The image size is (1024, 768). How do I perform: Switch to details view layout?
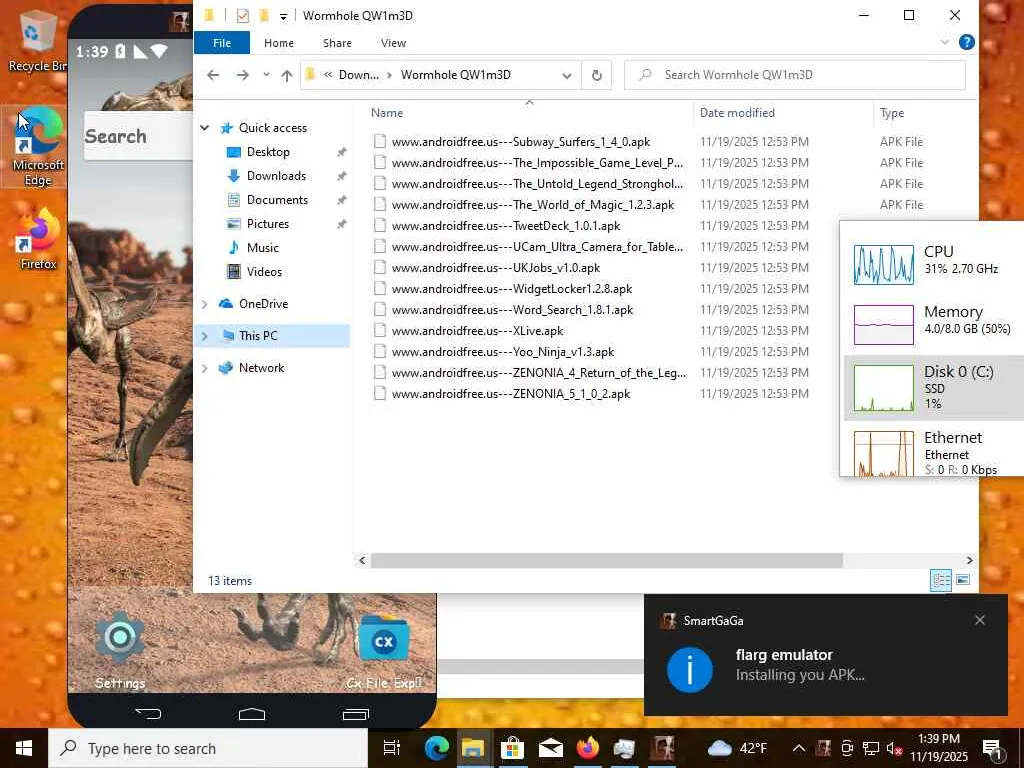click(x=941, y=580)
